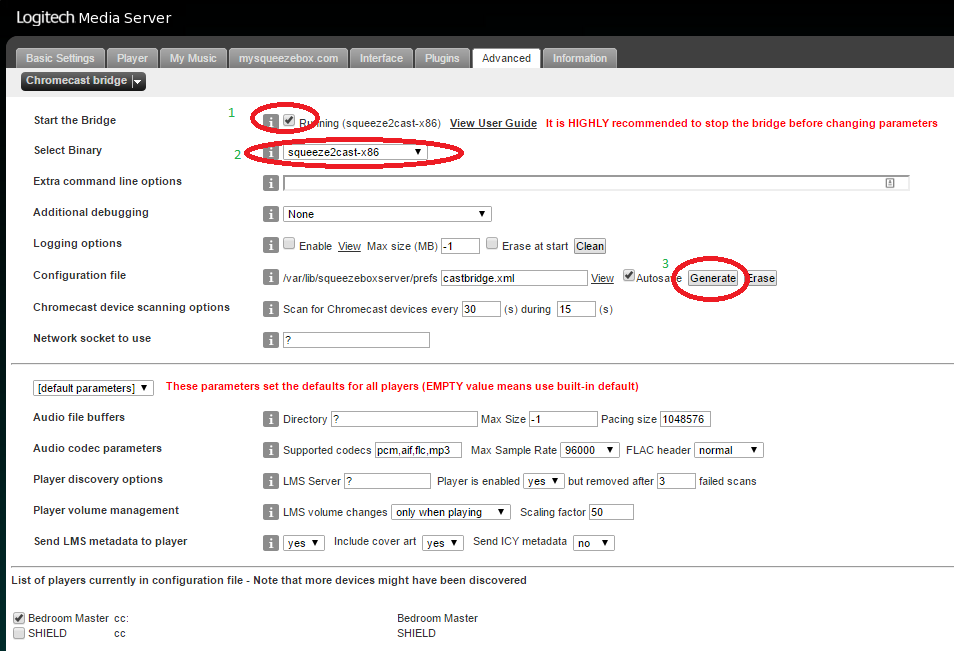The height and width of the screenshot is (651, 954).
Task: Click info icon for Chromecast device scanning options
Action: [271, 308]
